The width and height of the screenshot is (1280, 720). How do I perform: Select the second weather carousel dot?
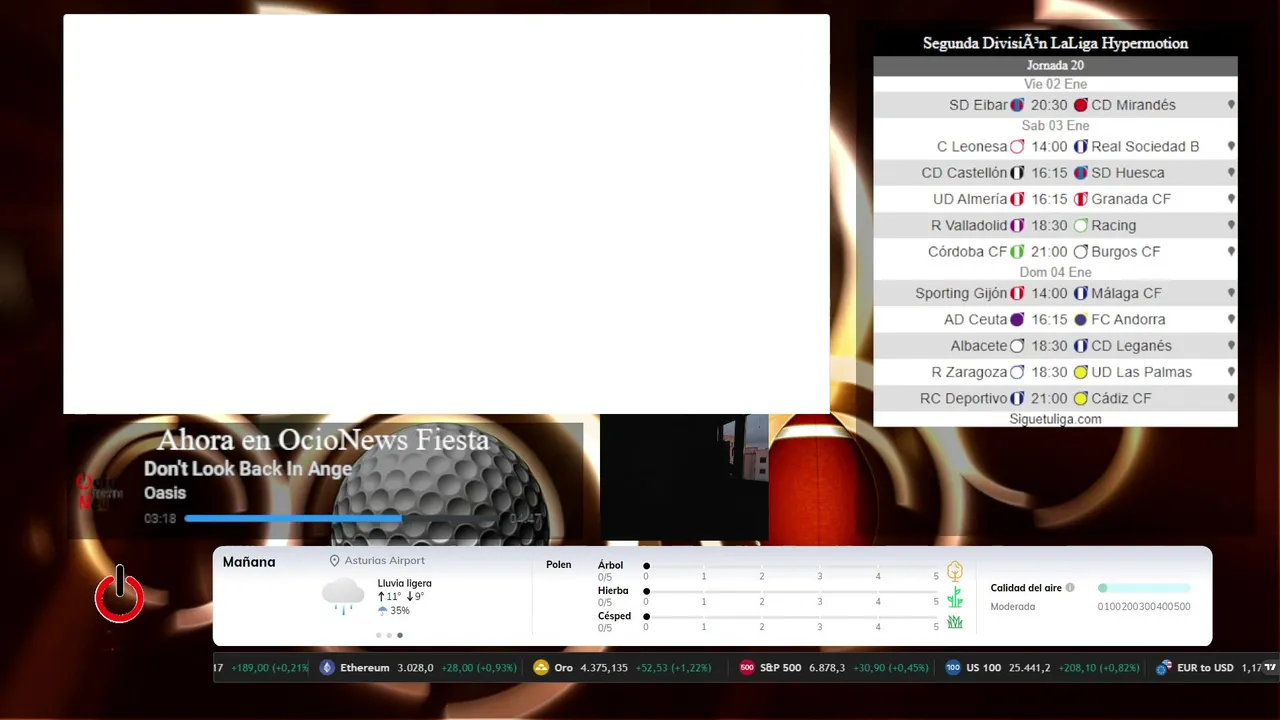pos(389,635)
